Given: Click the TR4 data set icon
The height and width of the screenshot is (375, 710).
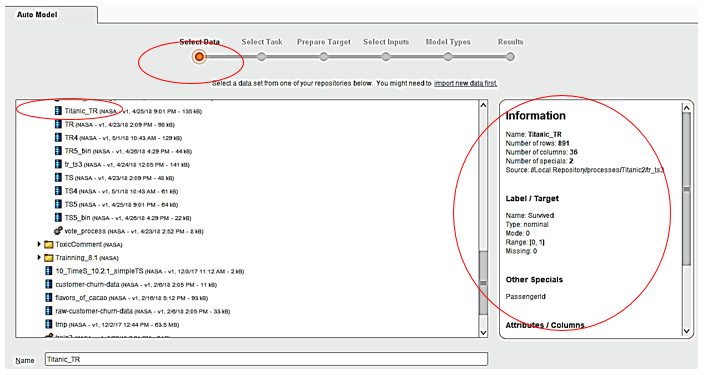Looking at the screenshot, I should pos(58,137).
